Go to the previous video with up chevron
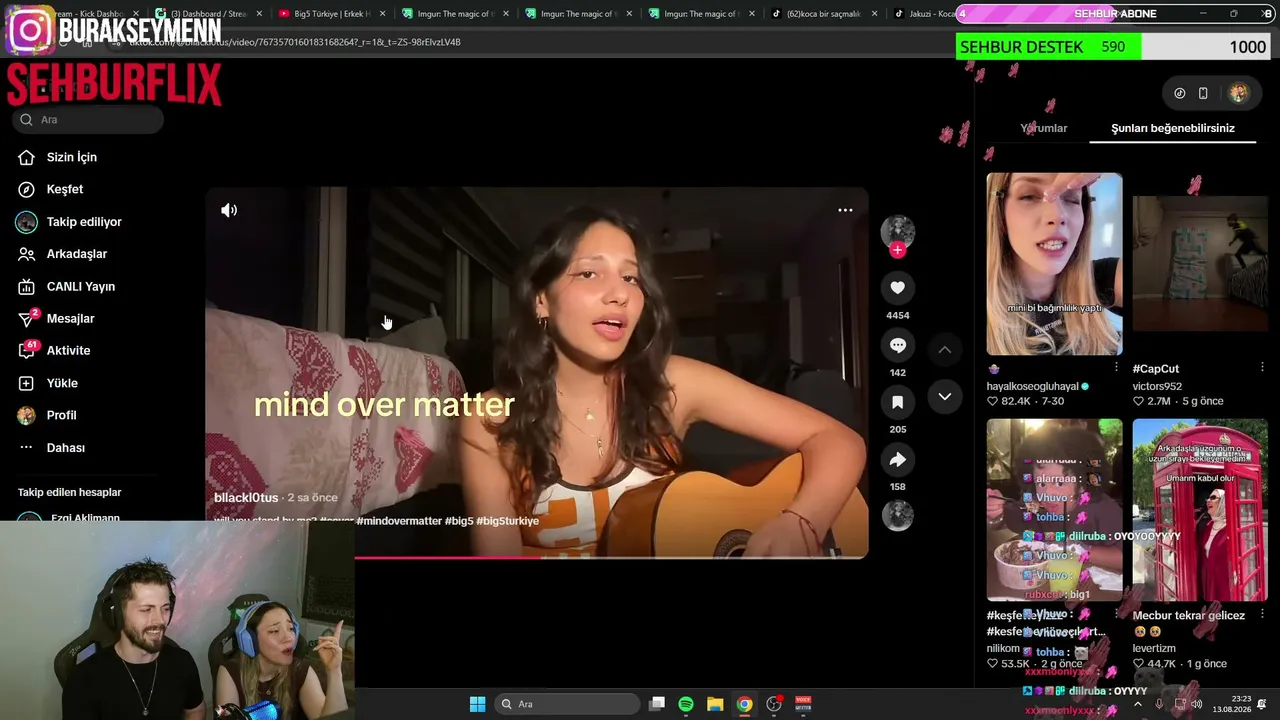Image resolution: width=1280 pixels, height=720 pixels. (944, 349)
